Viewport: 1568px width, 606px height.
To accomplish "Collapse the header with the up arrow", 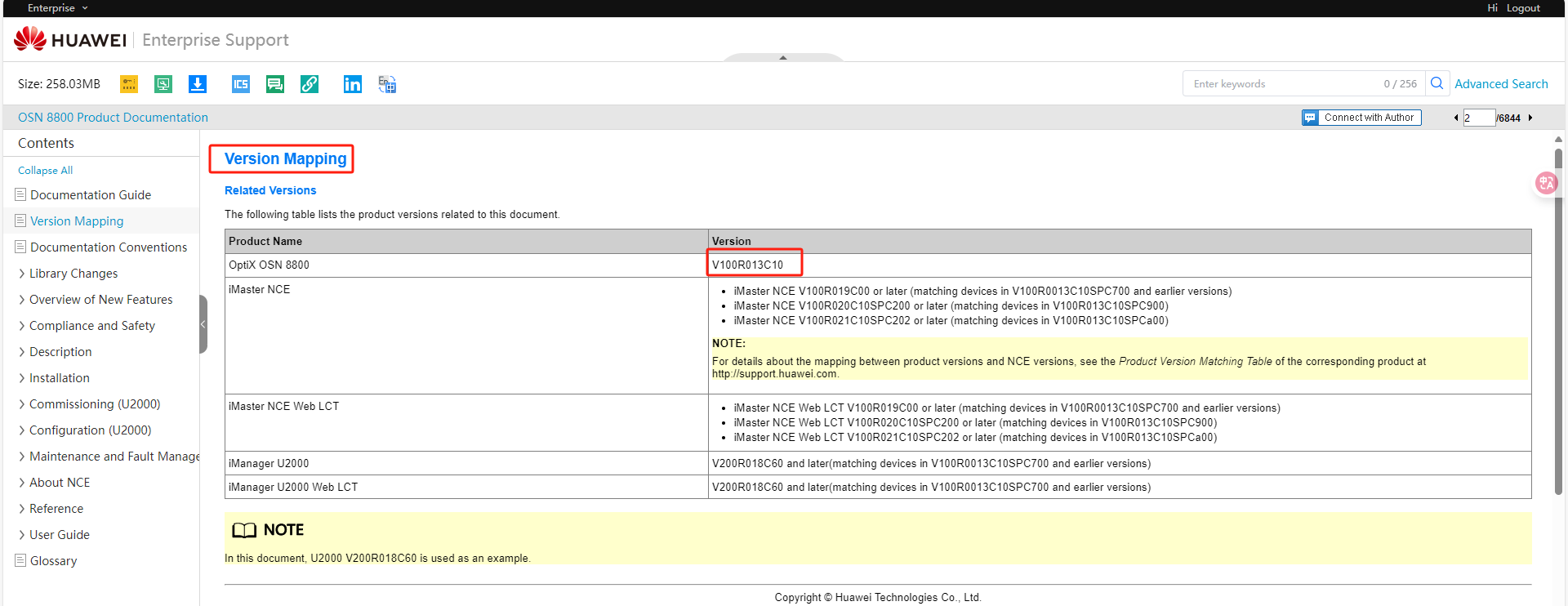I will (x=783, y=57).
